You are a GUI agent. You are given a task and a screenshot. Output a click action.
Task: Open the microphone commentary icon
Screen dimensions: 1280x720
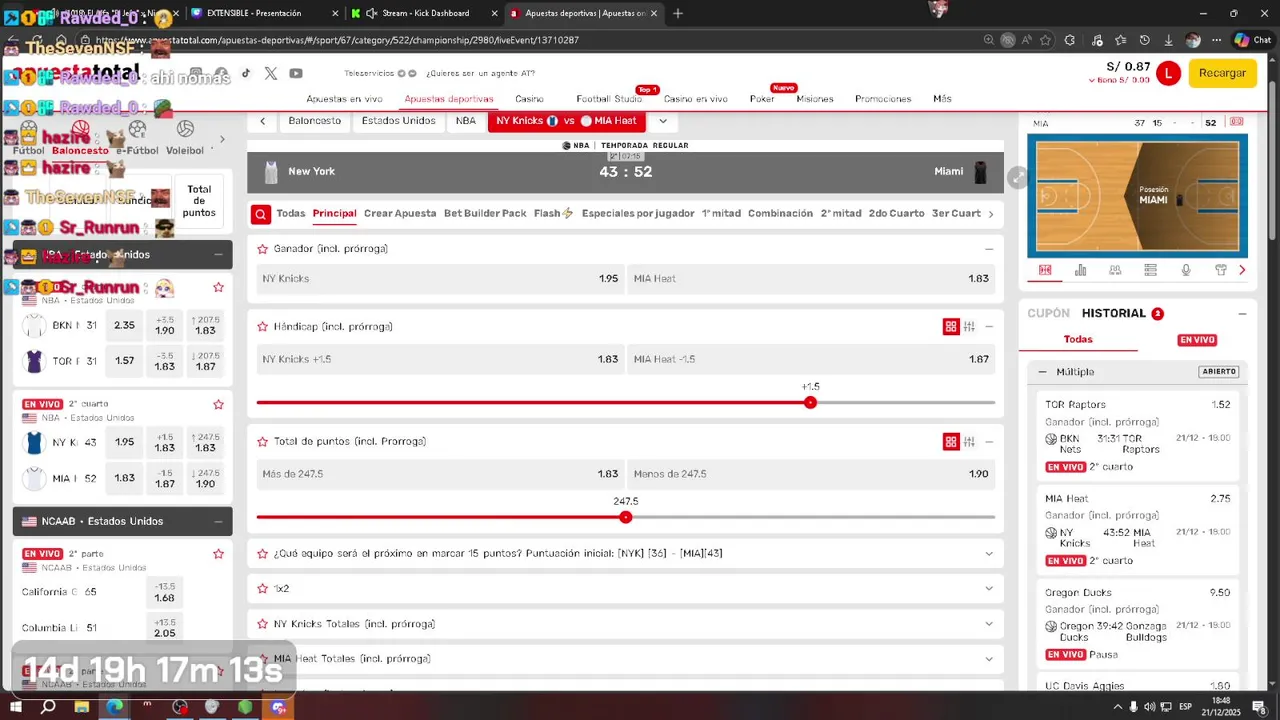click(x=1186, y=270)
